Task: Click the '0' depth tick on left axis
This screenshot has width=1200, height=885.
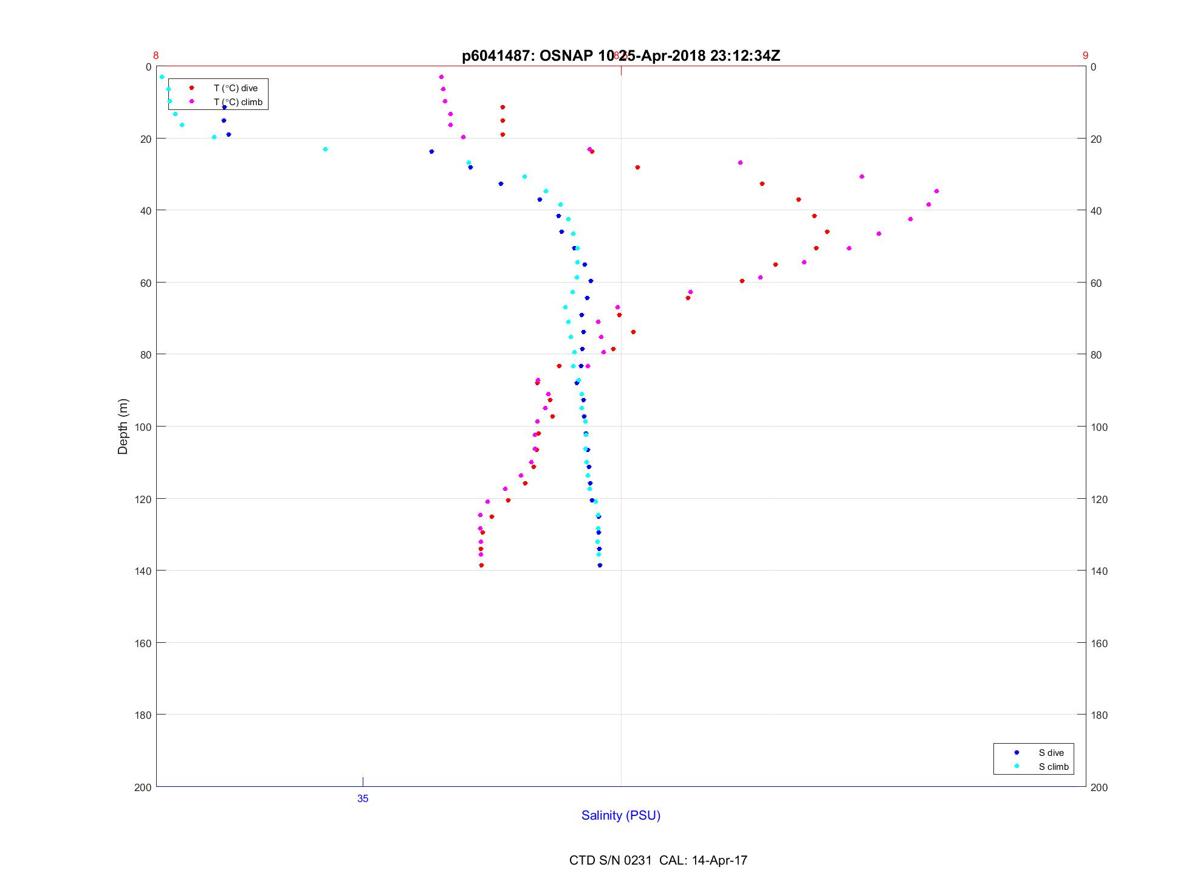Action: 148,67
